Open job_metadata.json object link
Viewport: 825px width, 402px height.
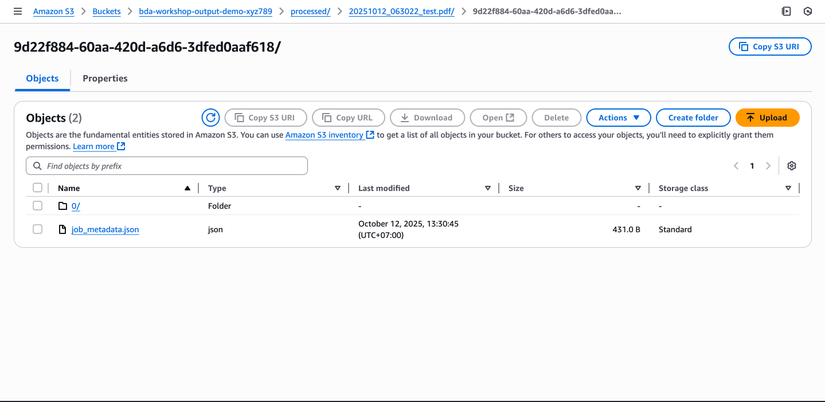(x=105, y=229)
